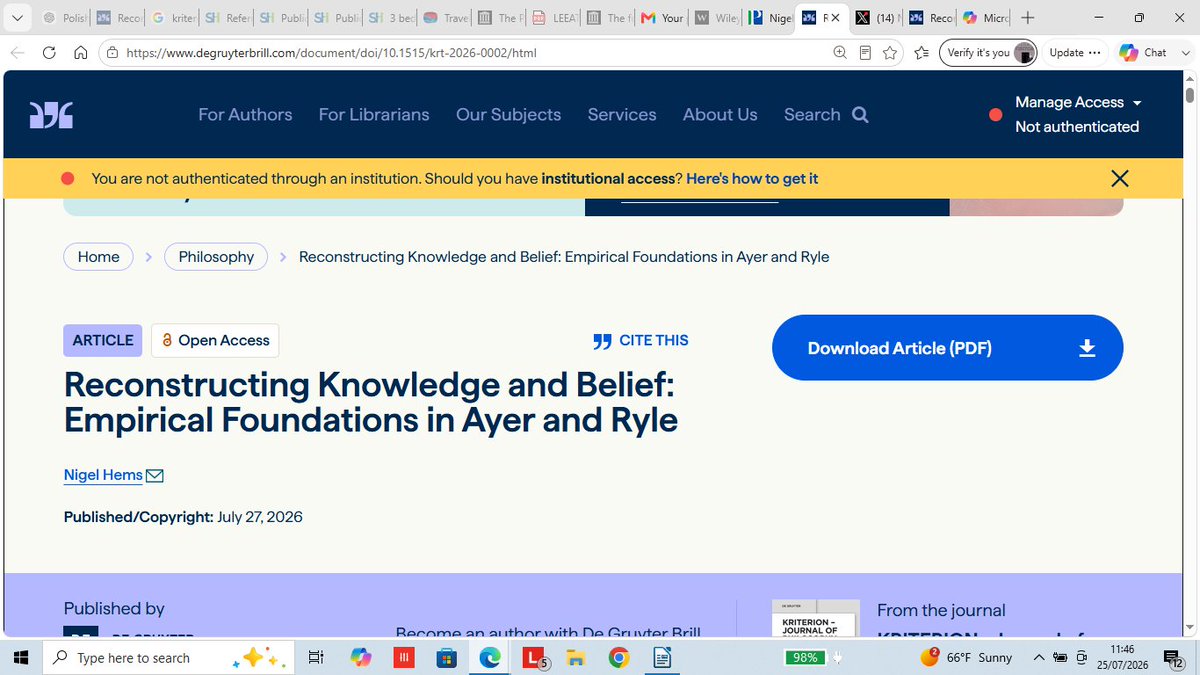Click the CITE THIS link text
Viewport: 1200px width, 675px height.
pyautogui.click(x=654, y=340)
